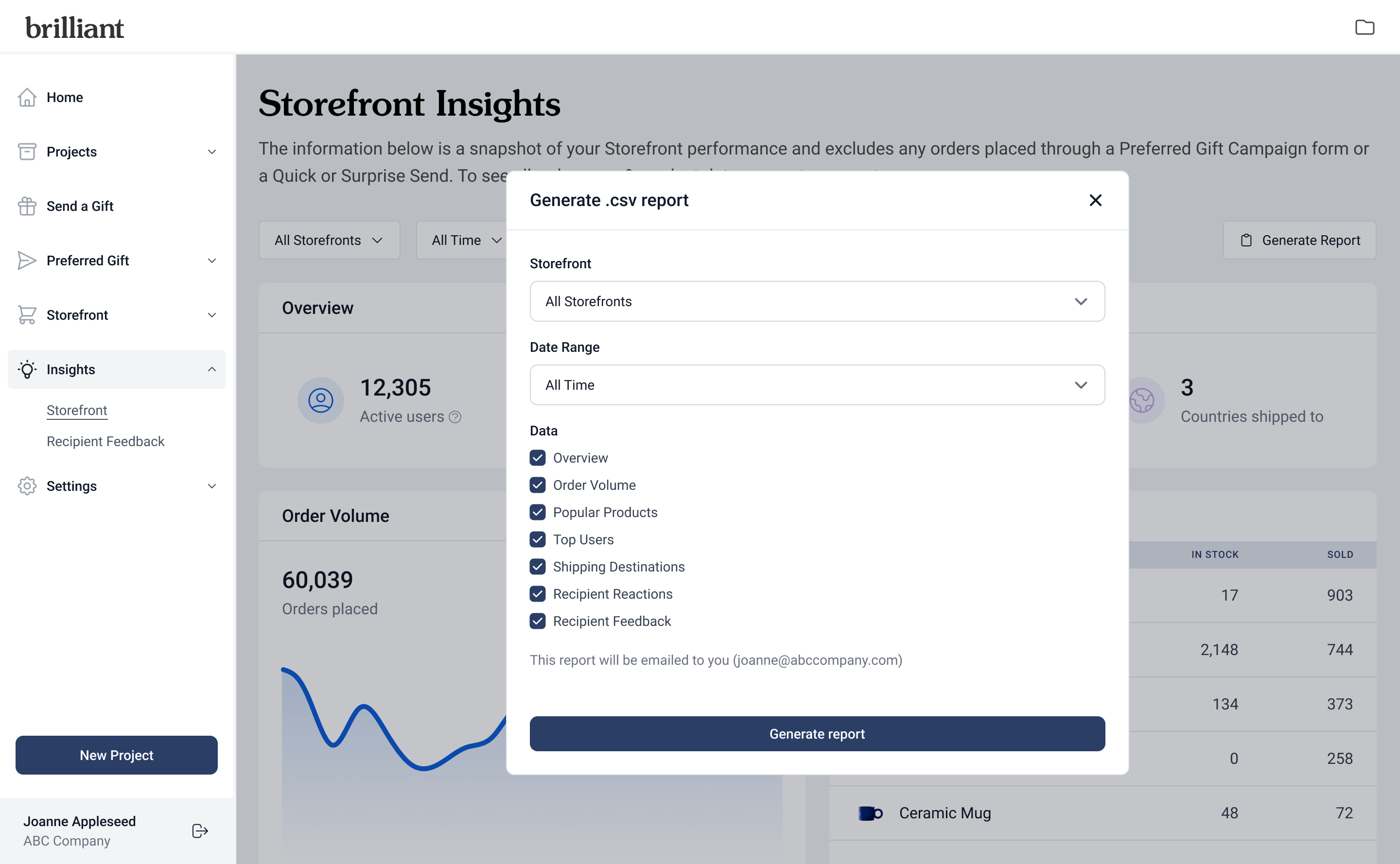This screenshot has height=864, width=1400.
Task: Open the folder icon in top bar
Action: 1365,27
